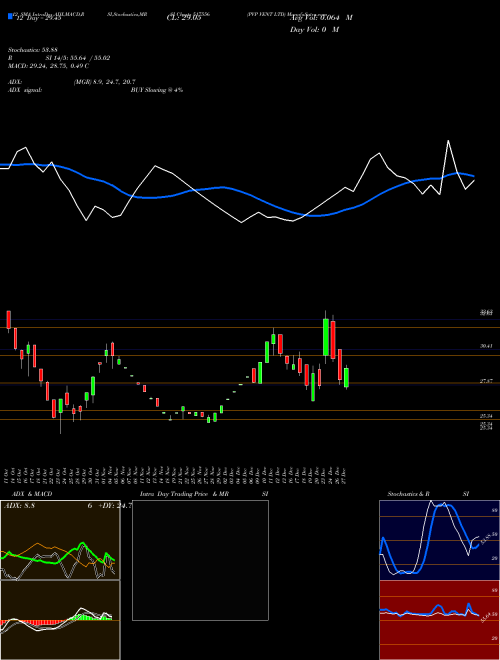500x660 pixels.
Task: Click the 'Intra Day Trading Price & MR' title
Action: 184,494
